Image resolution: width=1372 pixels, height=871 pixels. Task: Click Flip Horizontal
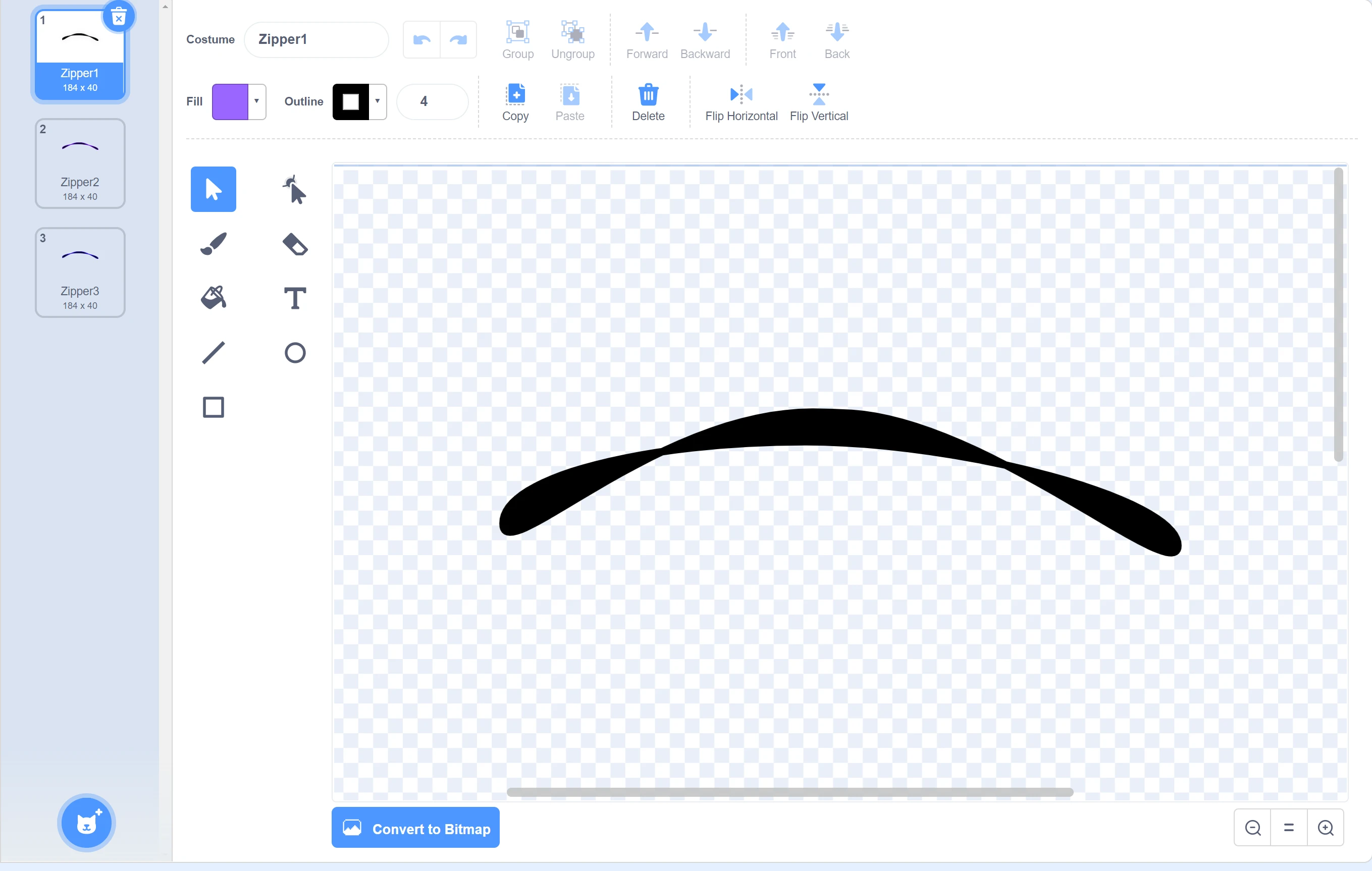click(741, 102)
